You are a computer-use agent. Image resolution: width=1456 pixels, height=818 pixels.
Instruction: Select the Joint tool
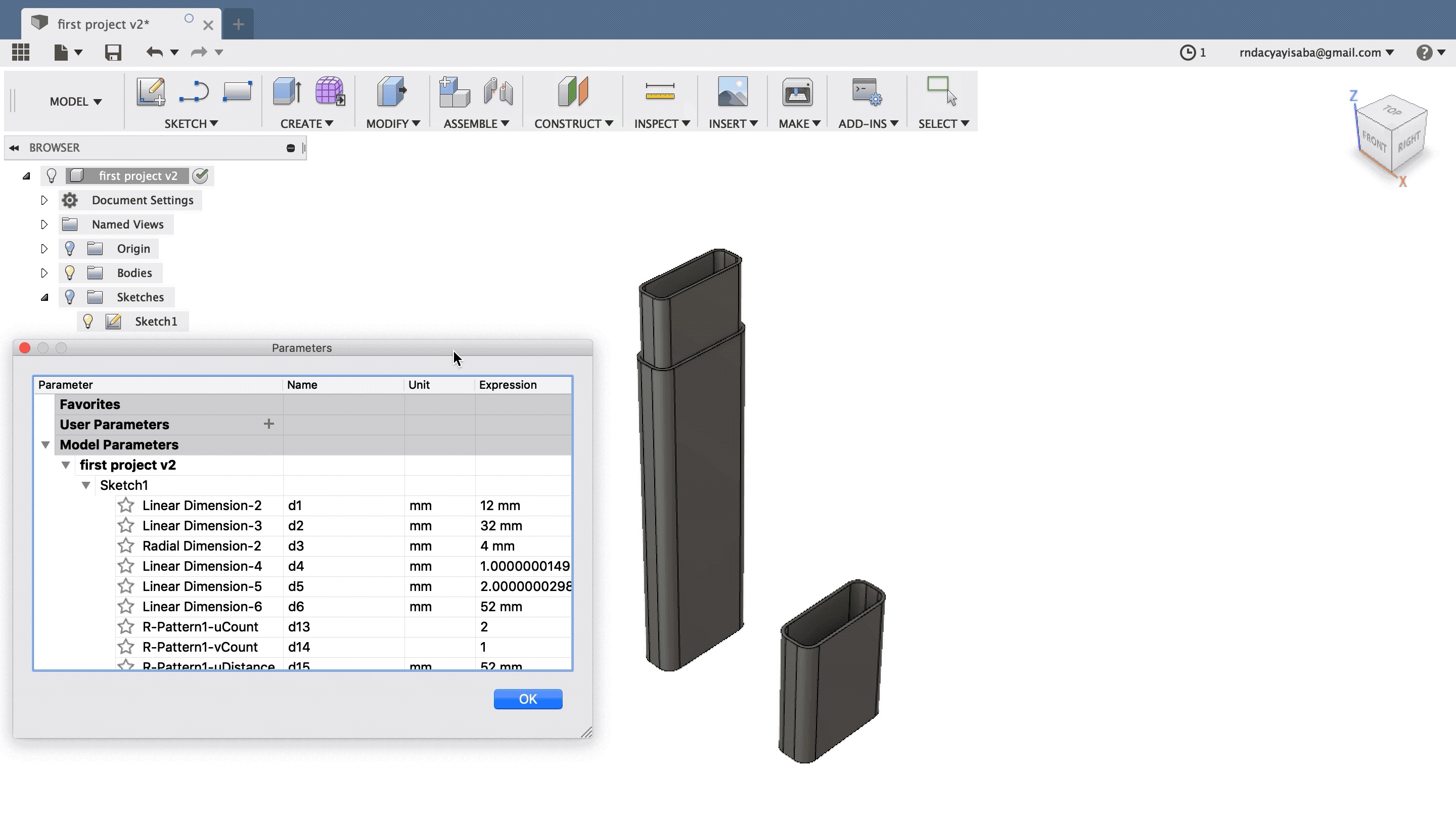coord(498,92)
